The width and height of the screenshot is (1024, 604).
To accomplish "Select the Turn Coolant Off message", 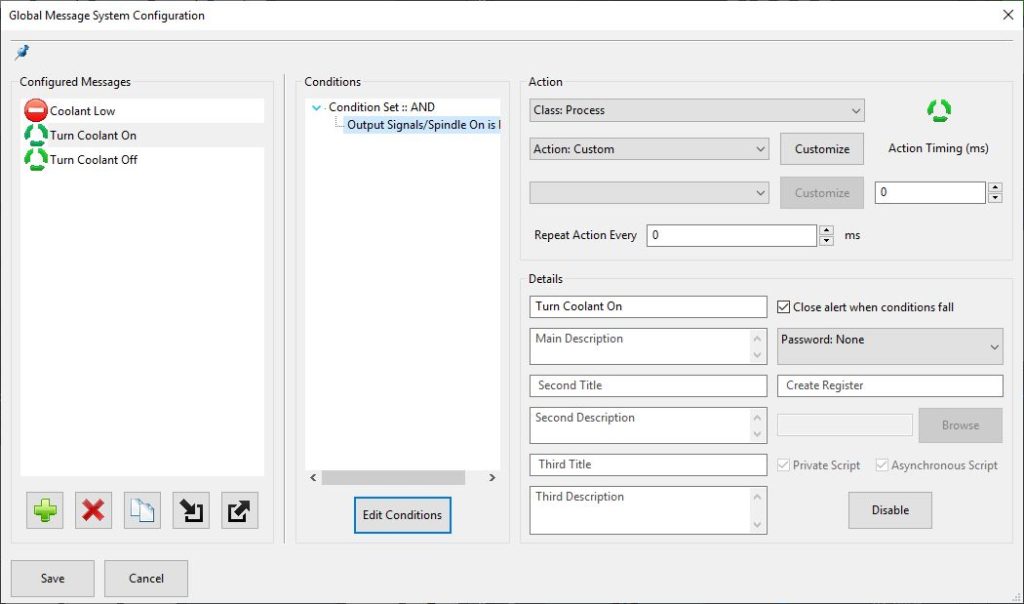I will [93, 159].
